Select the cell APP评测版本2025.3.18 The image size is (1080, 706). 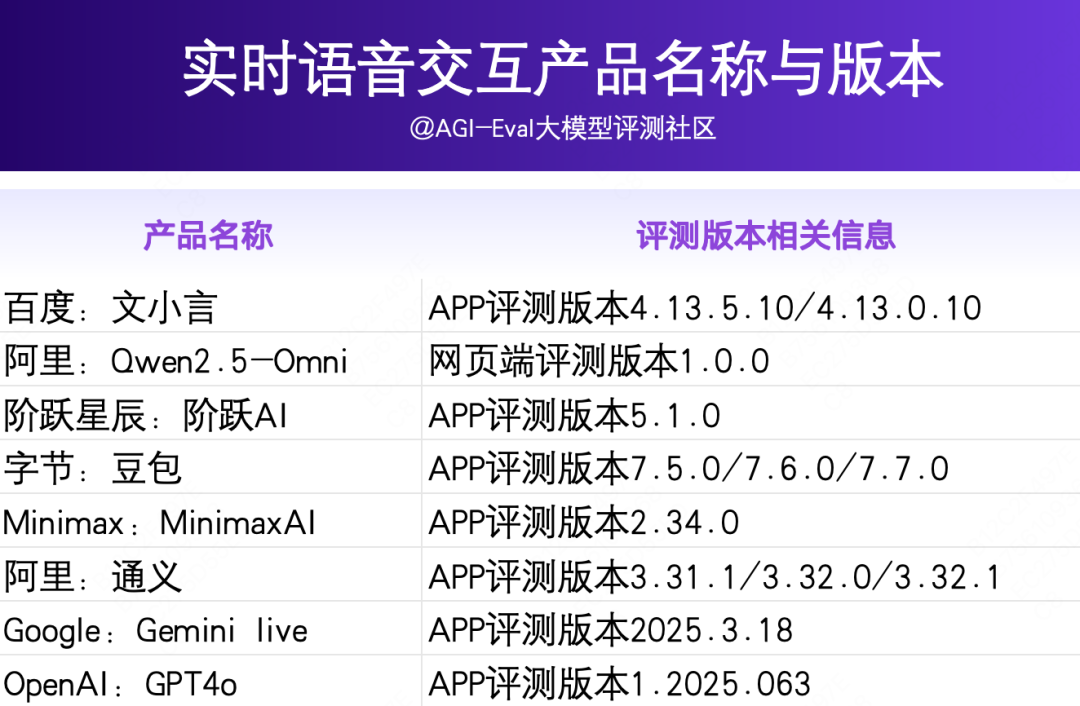point(751,628)
